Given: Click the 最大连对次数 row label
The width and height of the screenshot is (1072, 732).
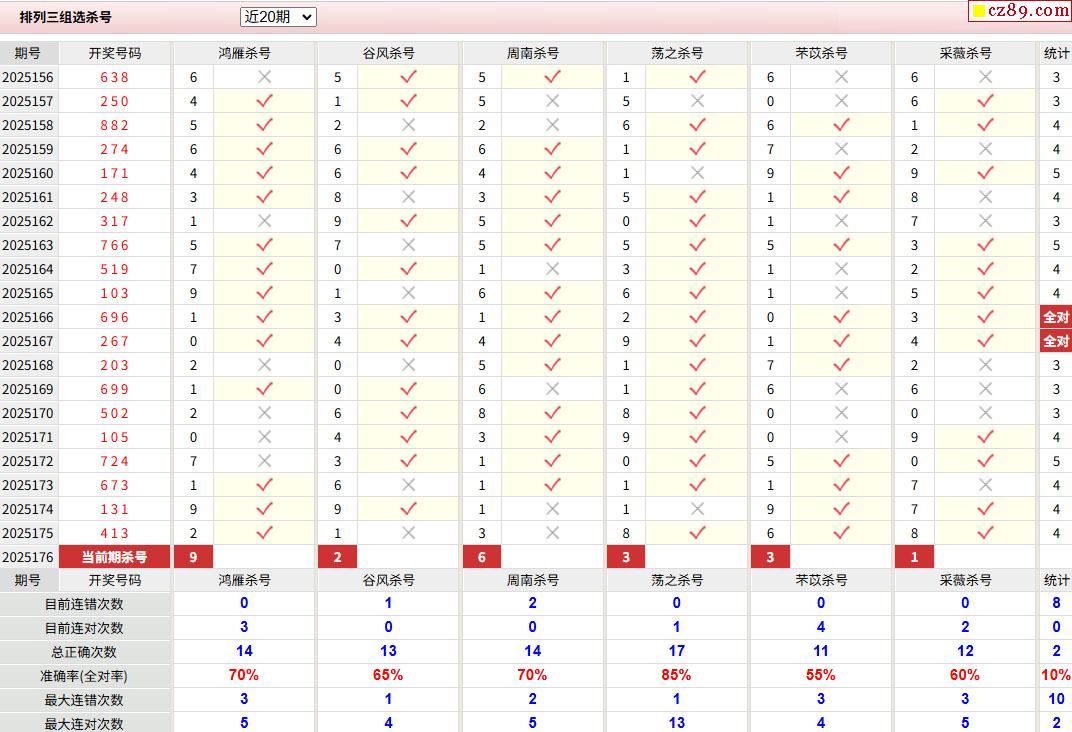Looking at the screenshot, I should 84,724.
